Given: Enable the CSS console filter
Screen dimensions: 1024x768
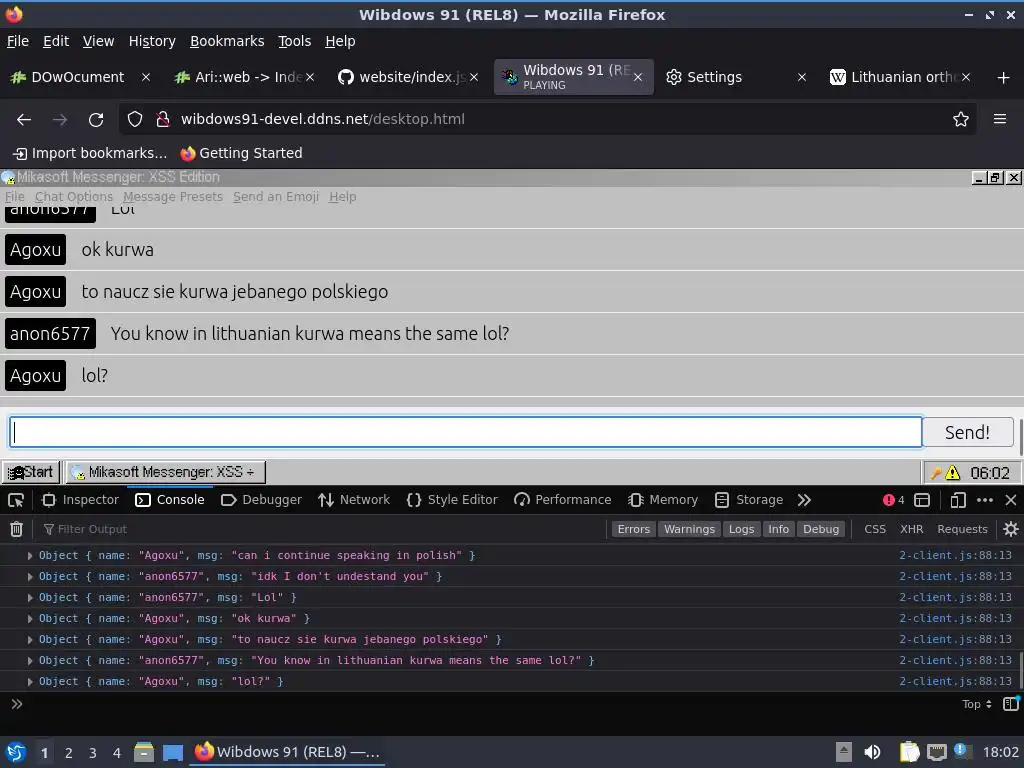Looking at the screenshot, I should (875, 529).
